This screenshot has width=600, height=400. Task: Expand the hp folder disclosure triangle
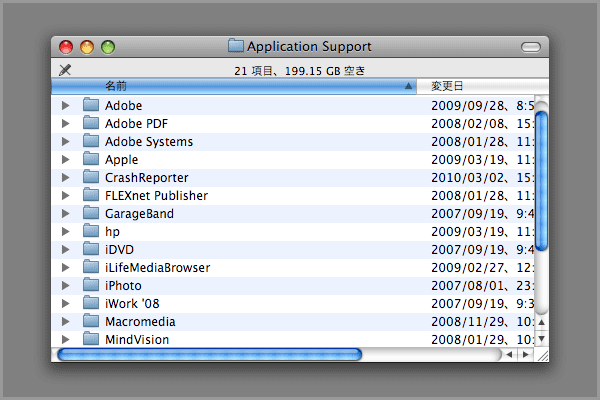pyautogui.click(x=66, y=231)
